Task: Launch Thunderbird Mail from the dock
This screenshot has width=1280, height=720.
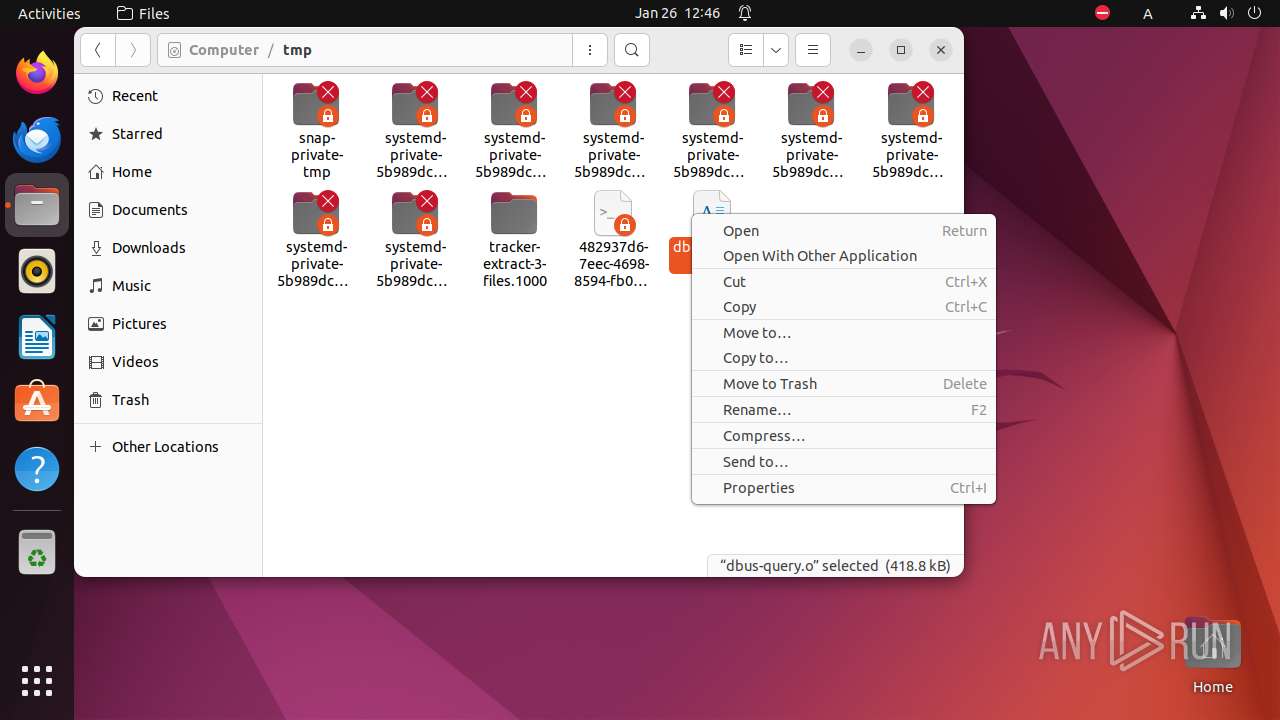Action: point(37,139)
